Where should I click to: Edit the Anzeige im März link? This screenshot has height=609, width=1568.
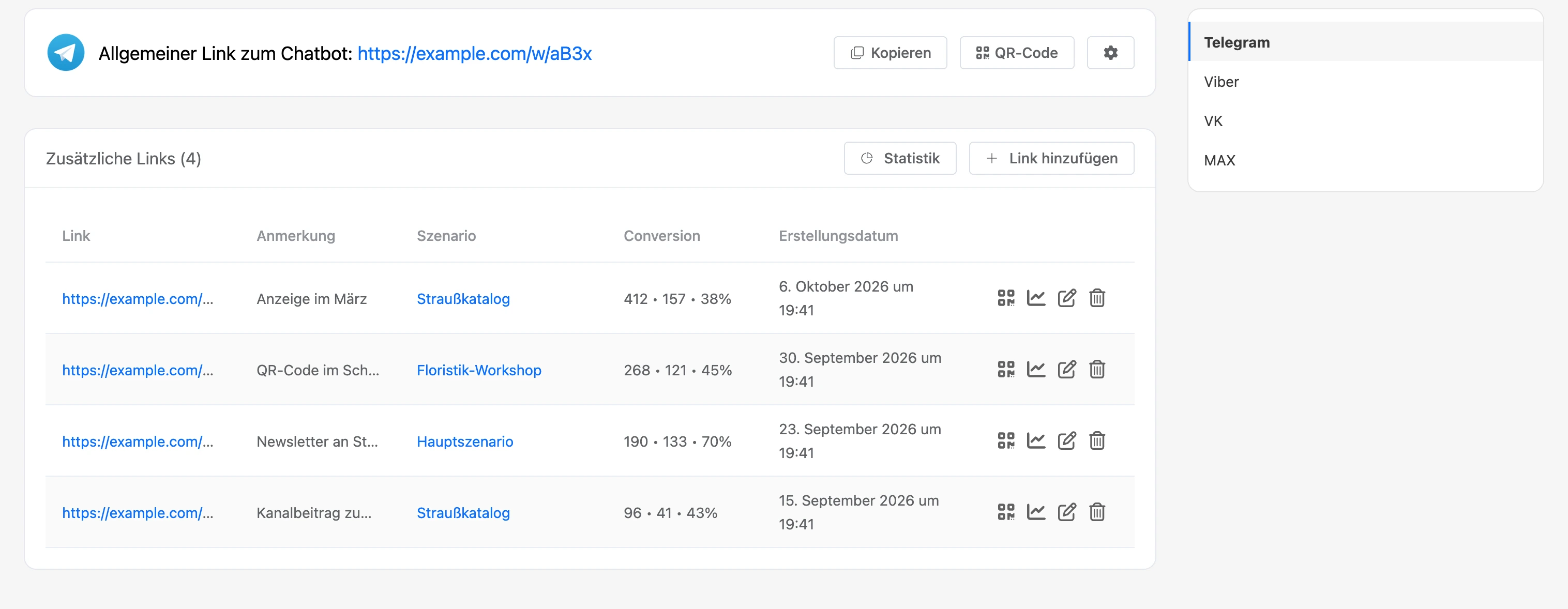[x=1066, y=298]
